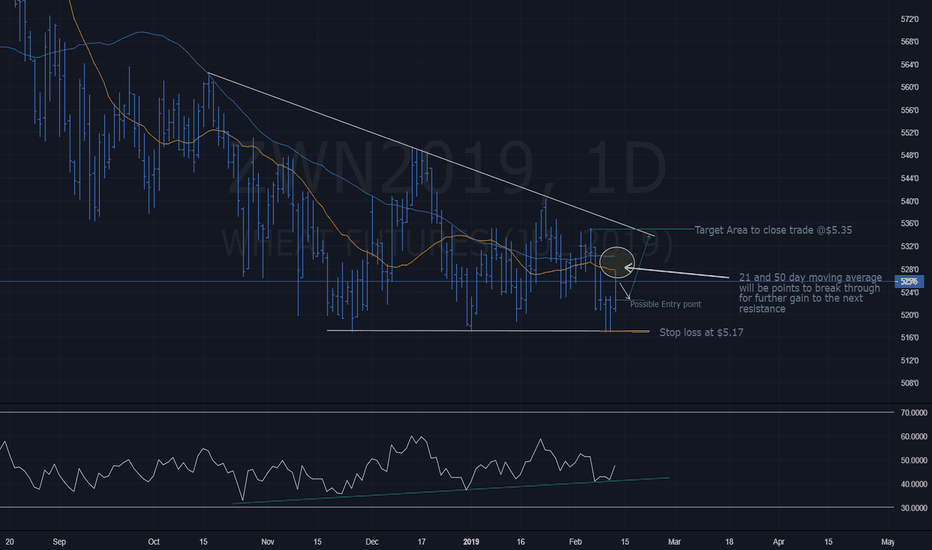The height and width of the screenshot is (550, 932).
Task: Click the 30.0000 RSI scale value
Action: coord(914,508)
